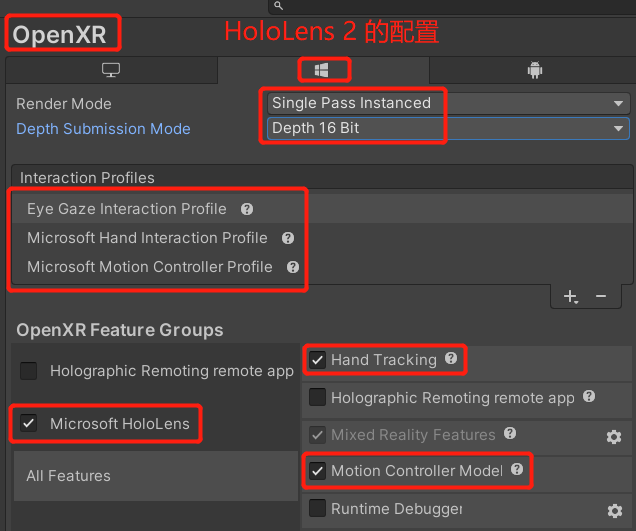The image size is (636, 531).
Task: Open Mixed Reality Features settings gear
Action: [614, 436]
